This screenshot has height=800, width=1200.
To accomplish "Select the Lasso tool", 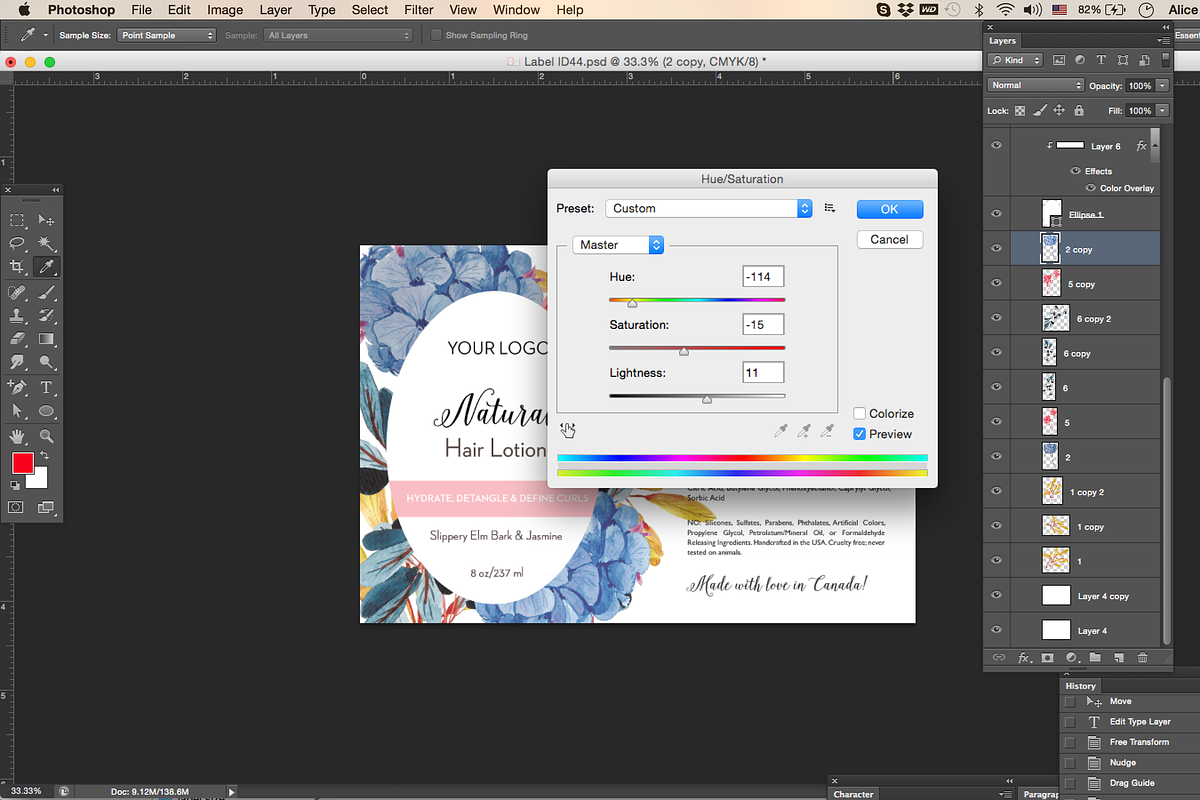I will pos(17,244).
